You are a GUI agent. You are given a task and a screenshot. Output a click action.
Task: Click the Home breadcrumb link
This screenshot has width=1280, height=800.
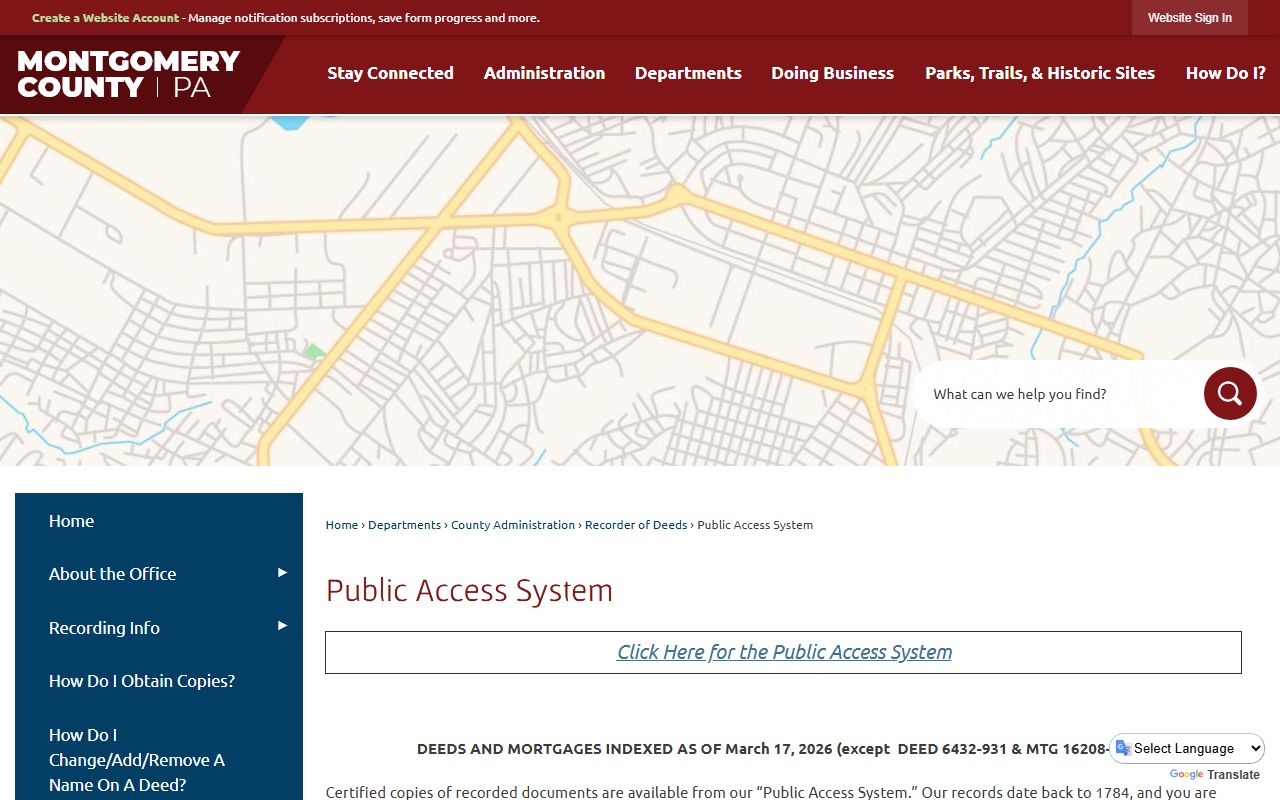tap(342, 525)
